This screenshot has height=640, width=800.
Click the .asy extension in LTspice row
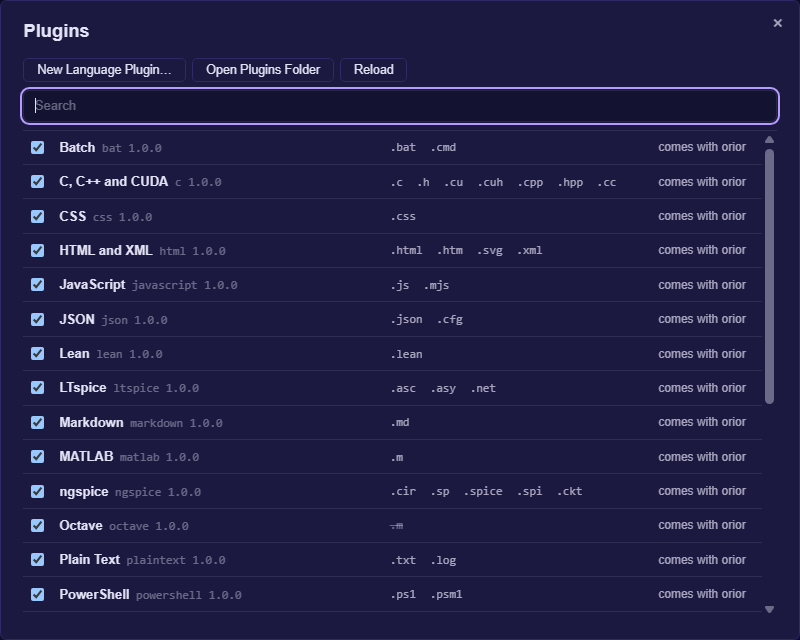[443, 388]
